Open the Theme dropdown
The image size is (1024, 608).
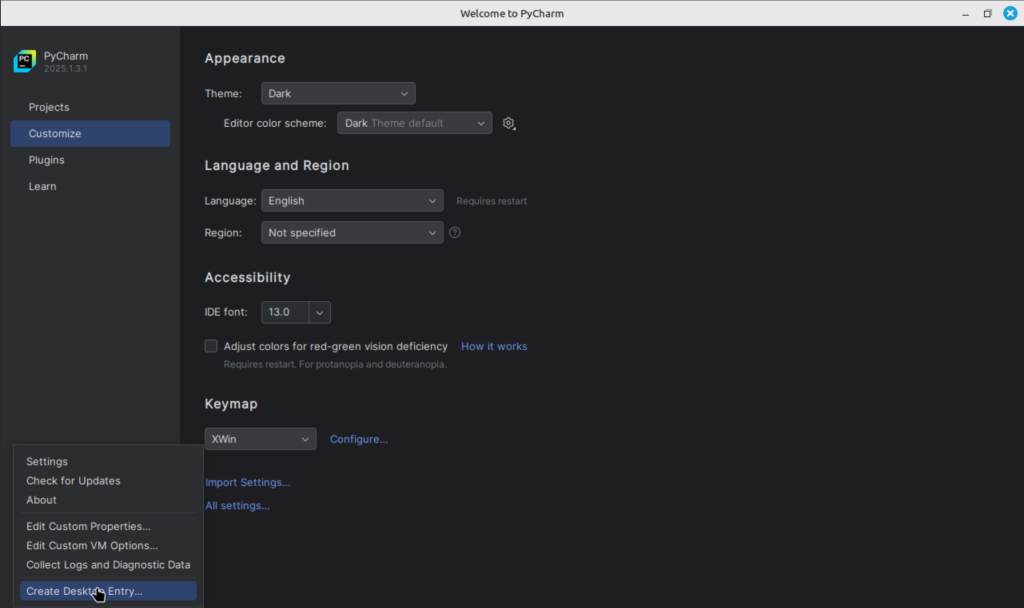click(x=337, y=93)
